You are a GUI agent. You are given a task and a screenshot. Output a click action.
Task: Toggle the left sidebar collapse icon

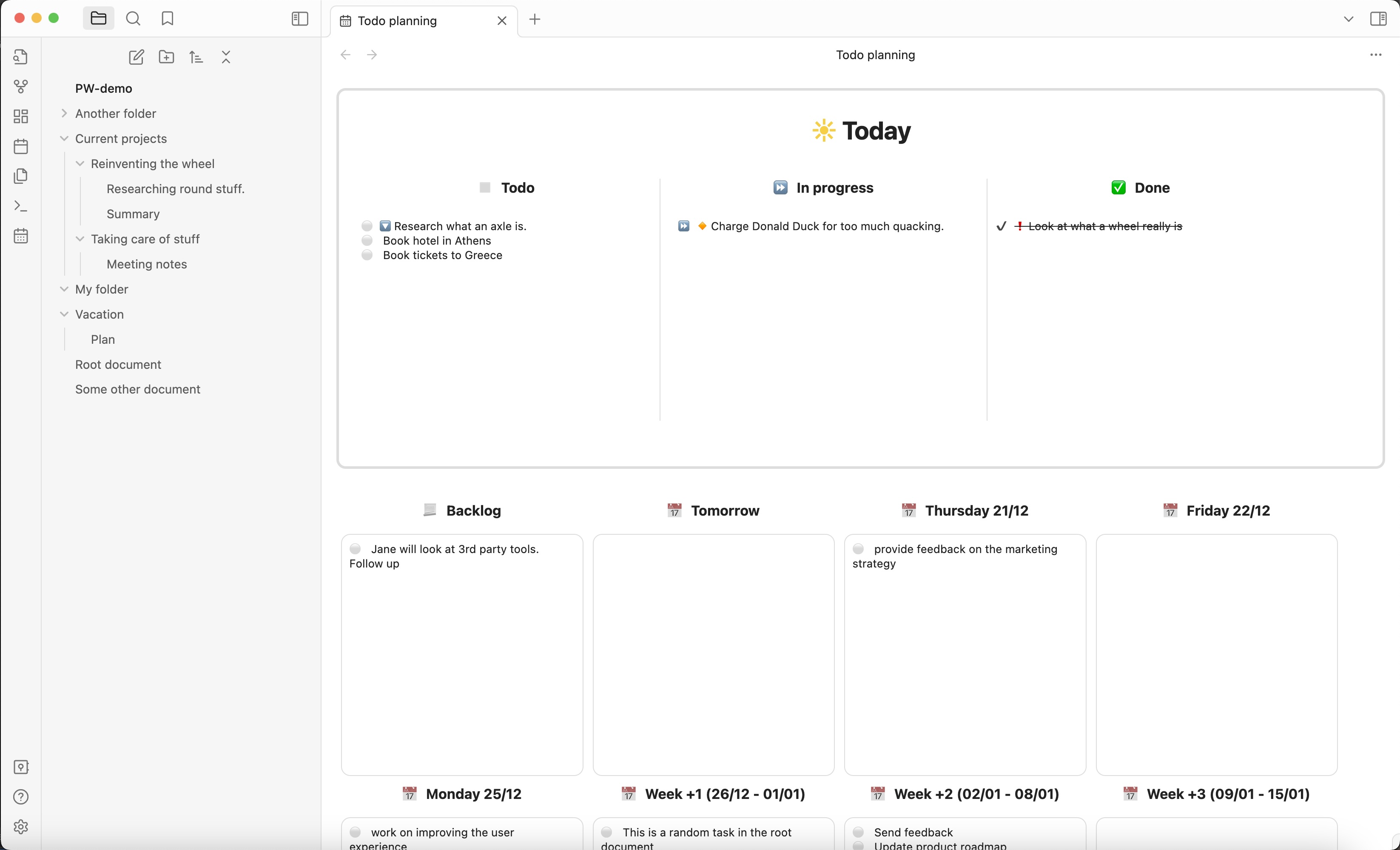point(299,19)
